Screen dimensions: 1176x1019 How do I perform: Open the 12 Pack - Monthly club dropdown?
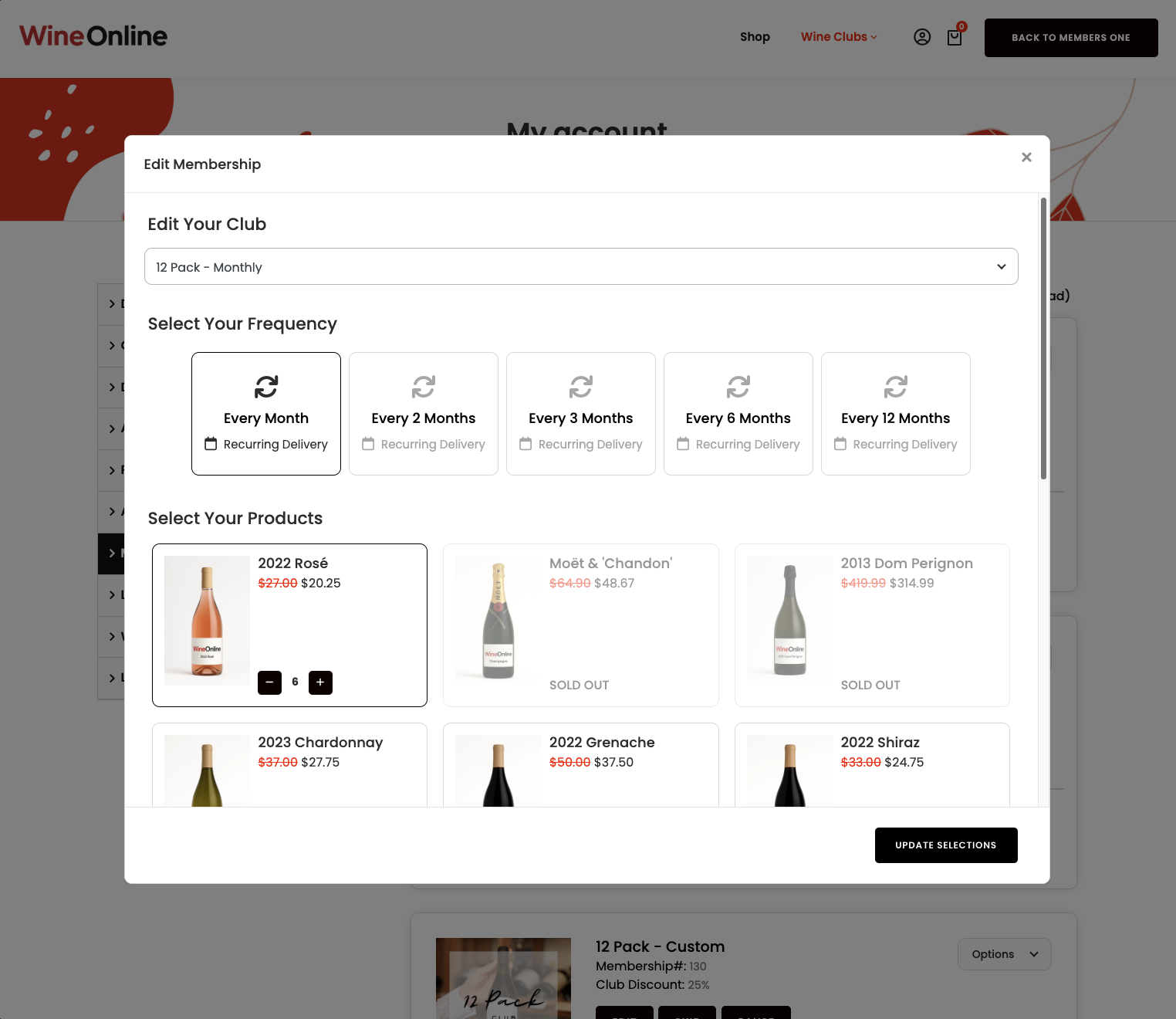(581, 266)
